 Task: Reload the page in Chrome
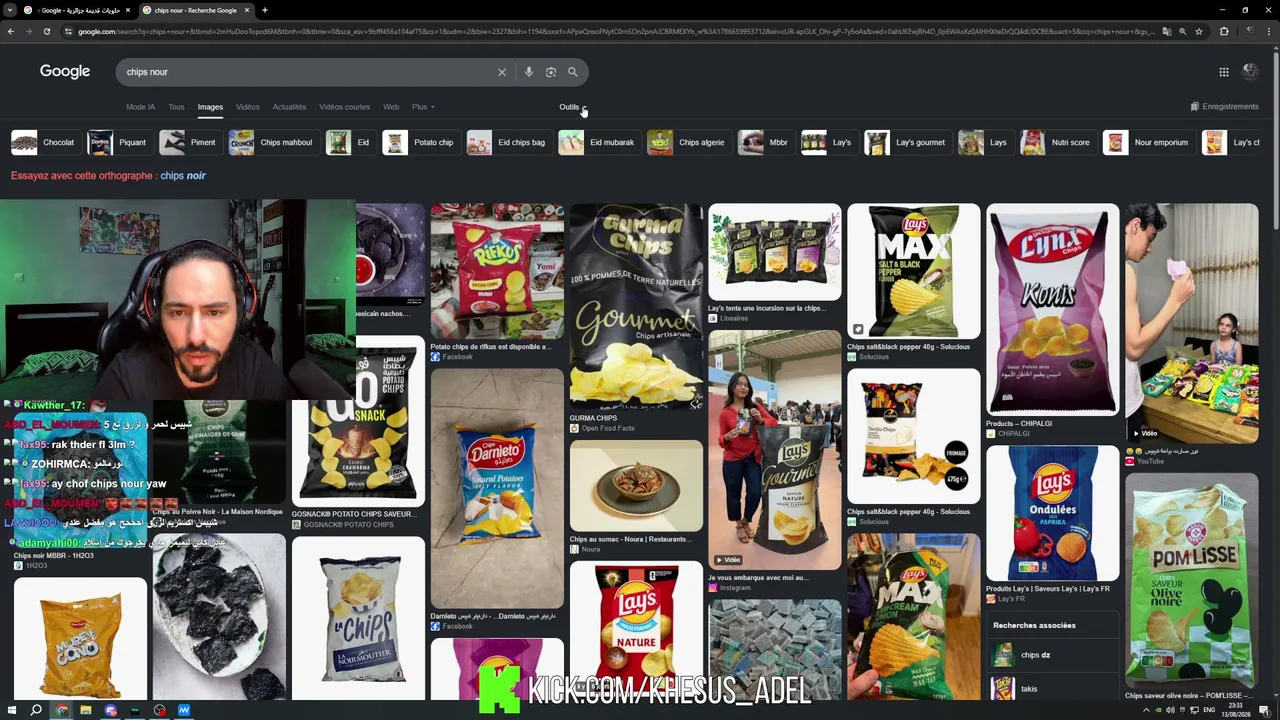coord(46,31)
